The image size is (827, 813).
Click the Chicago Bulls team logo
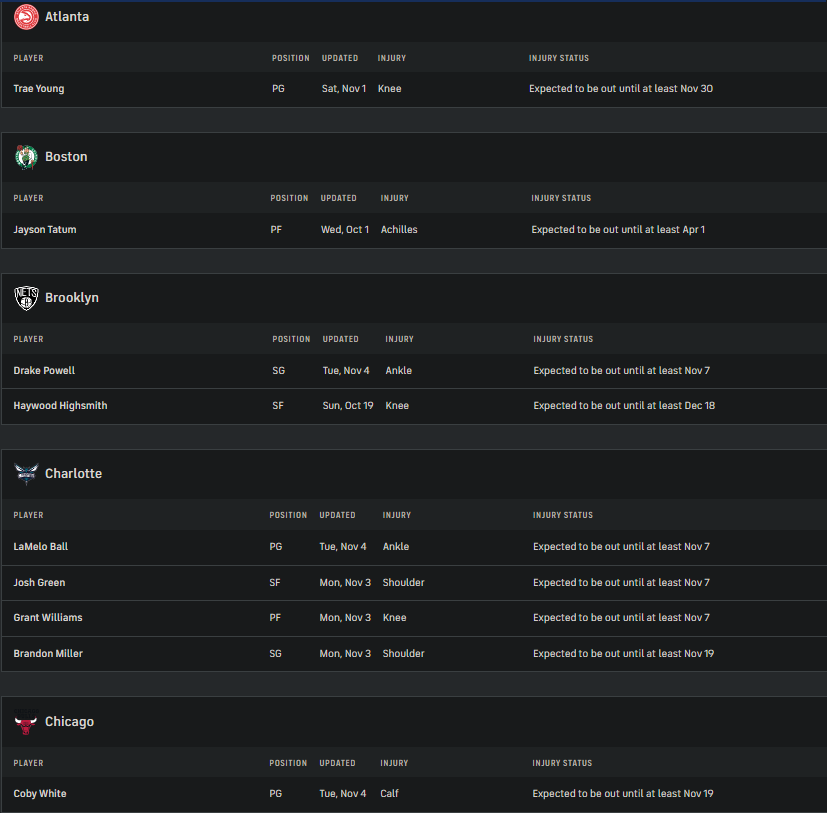click(x=26, y=722)
